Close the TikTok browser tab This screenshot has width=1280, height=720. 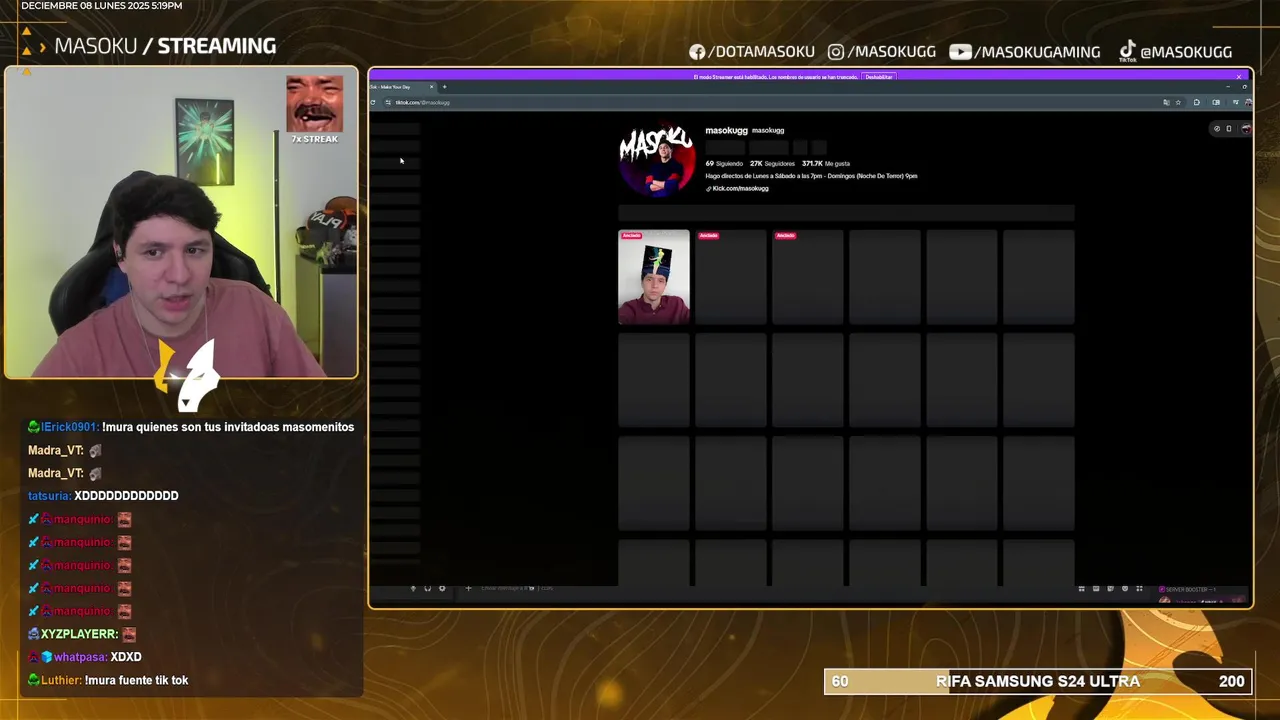click(x=431, y=87)
